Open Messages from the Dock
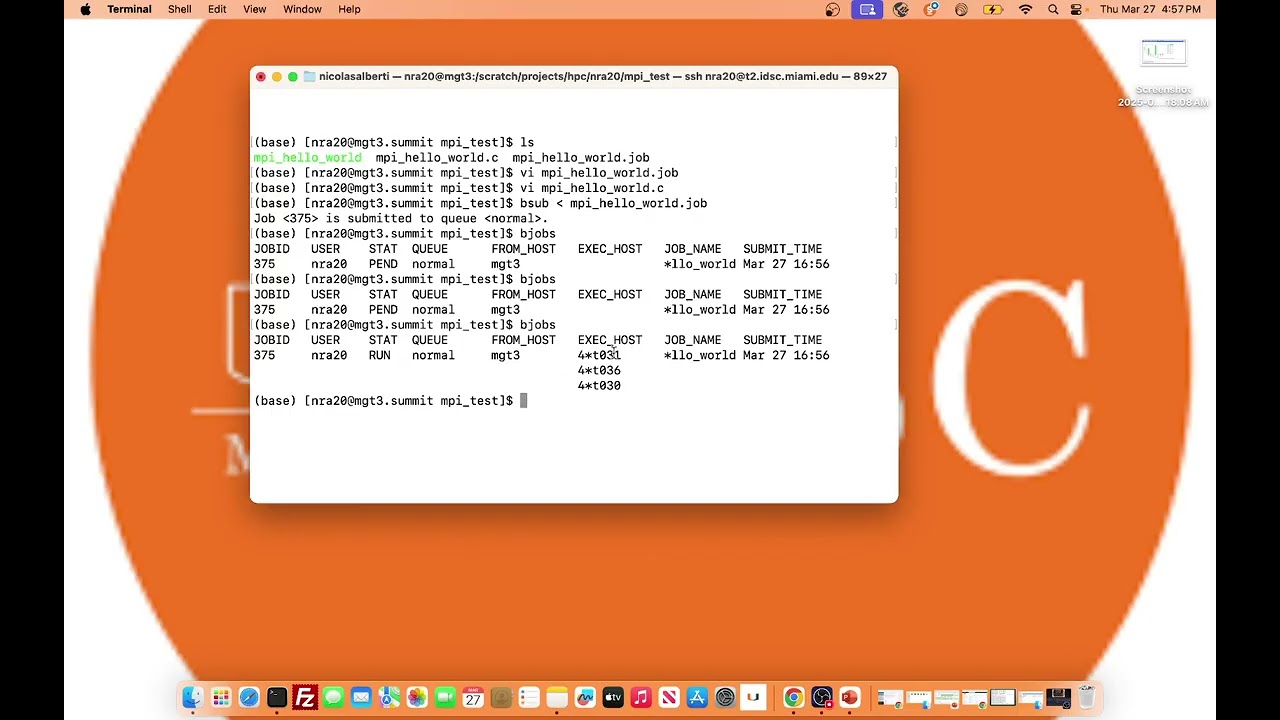This screenshot has height=720, width=1280. tap(333, 697)
